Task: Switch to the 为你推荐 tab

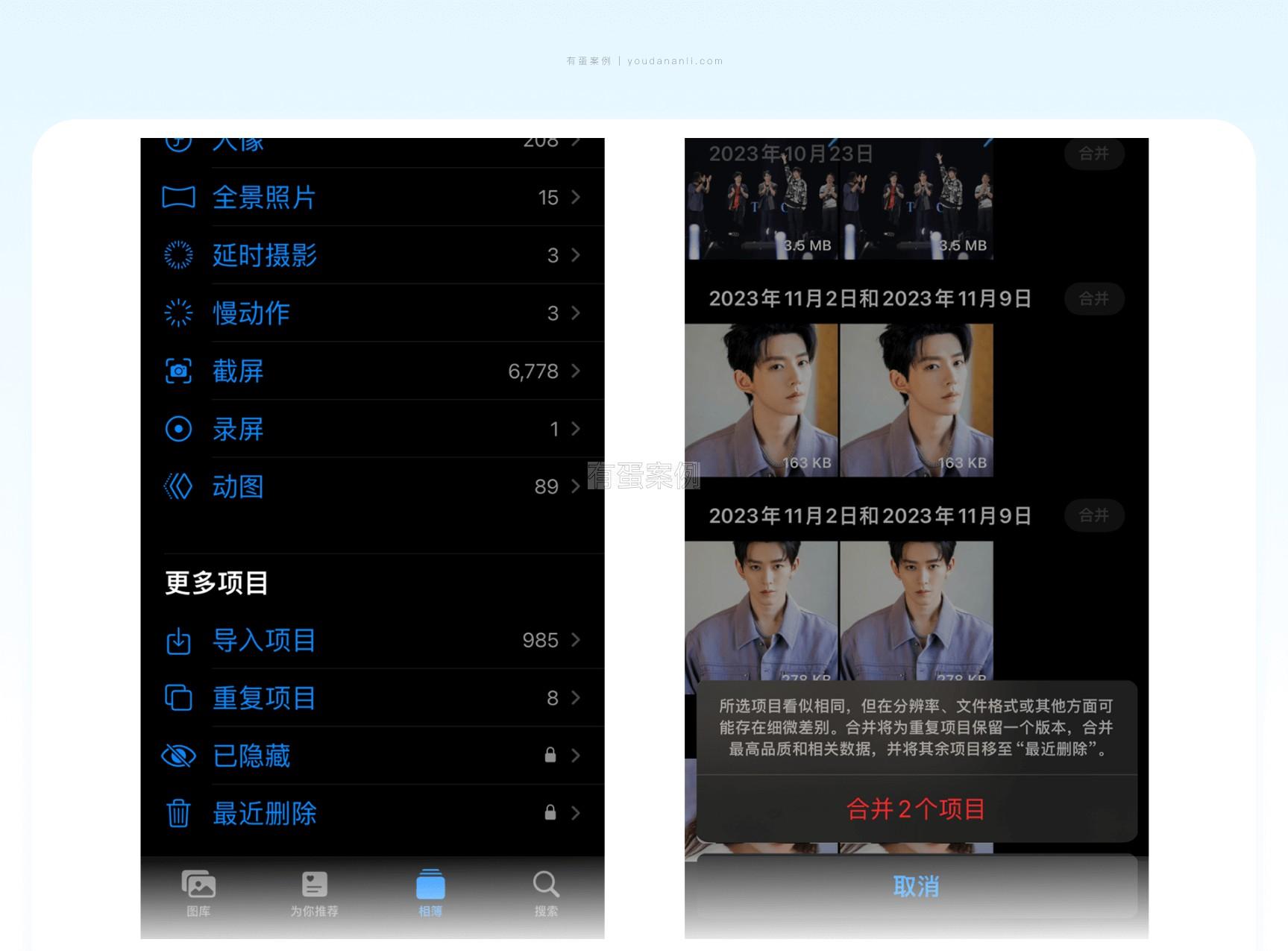Action: 314,893
